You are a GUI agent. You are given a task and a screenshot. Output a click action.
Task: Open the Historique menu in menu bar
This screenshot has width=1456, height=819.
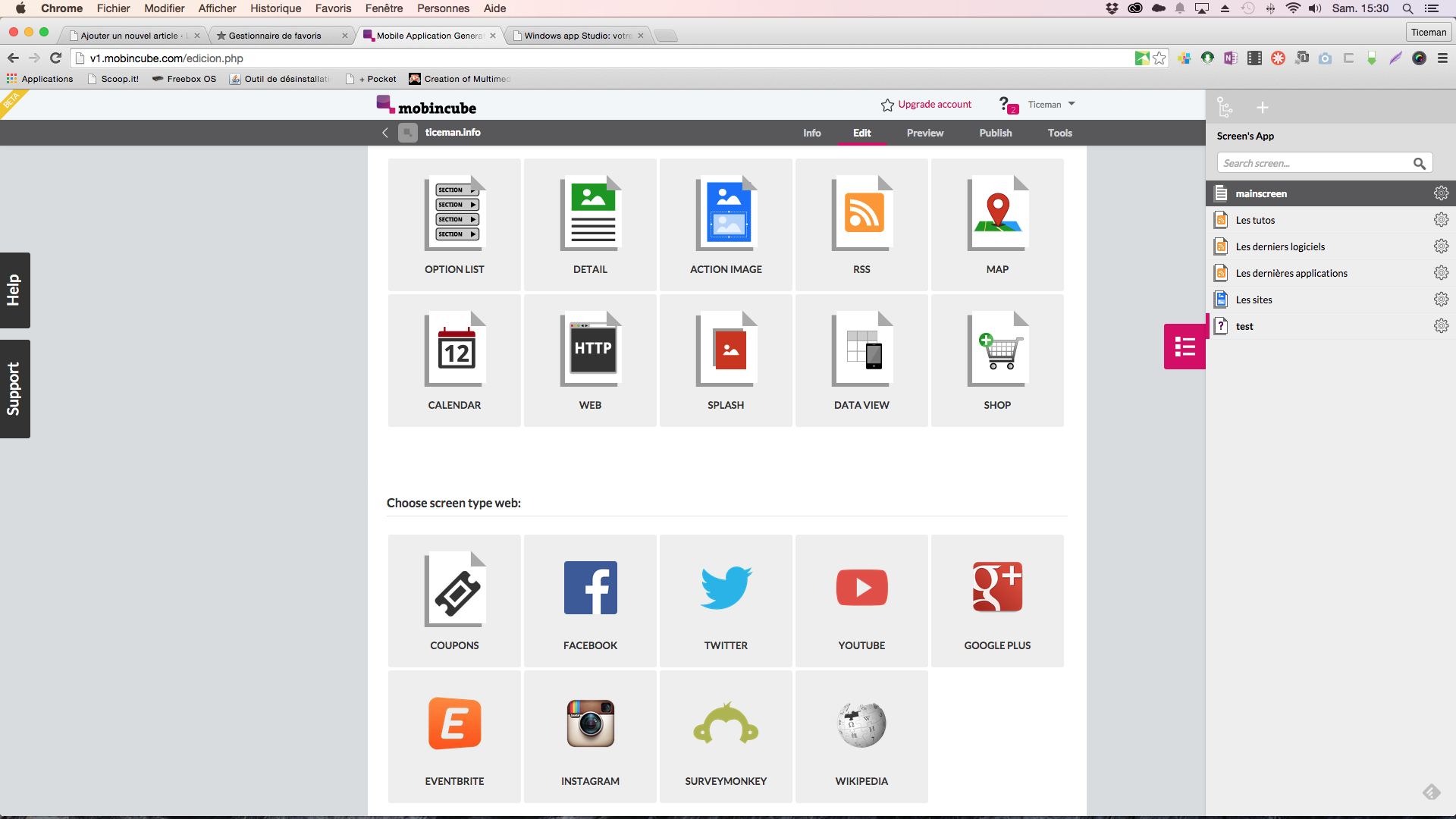(x=276, y=8)
